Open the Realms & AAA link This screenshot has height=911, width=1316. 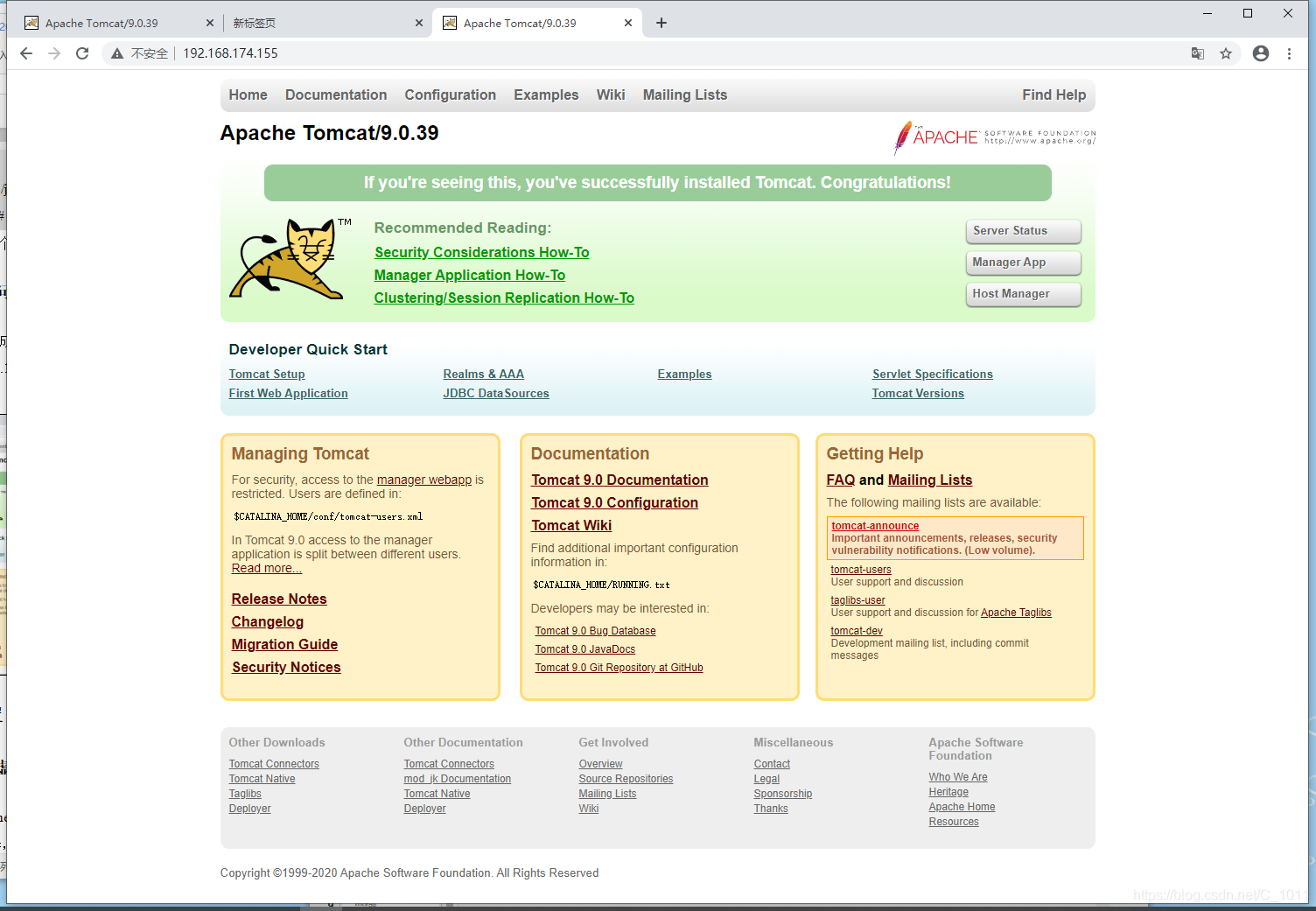[x=483, y=374]
